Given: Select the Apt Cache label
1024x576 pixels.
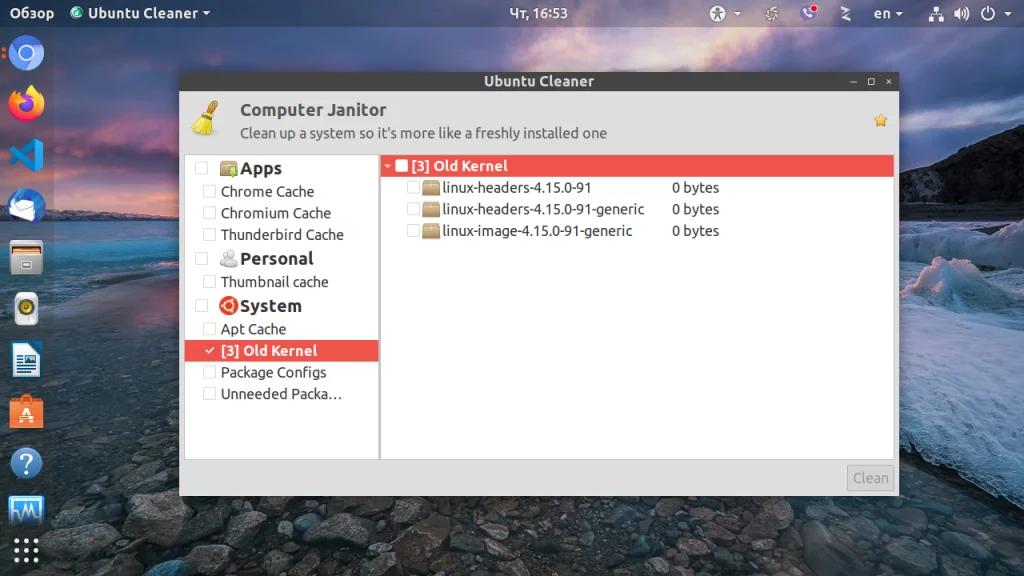Looking at the screenshot, I should tap(253, 329).
